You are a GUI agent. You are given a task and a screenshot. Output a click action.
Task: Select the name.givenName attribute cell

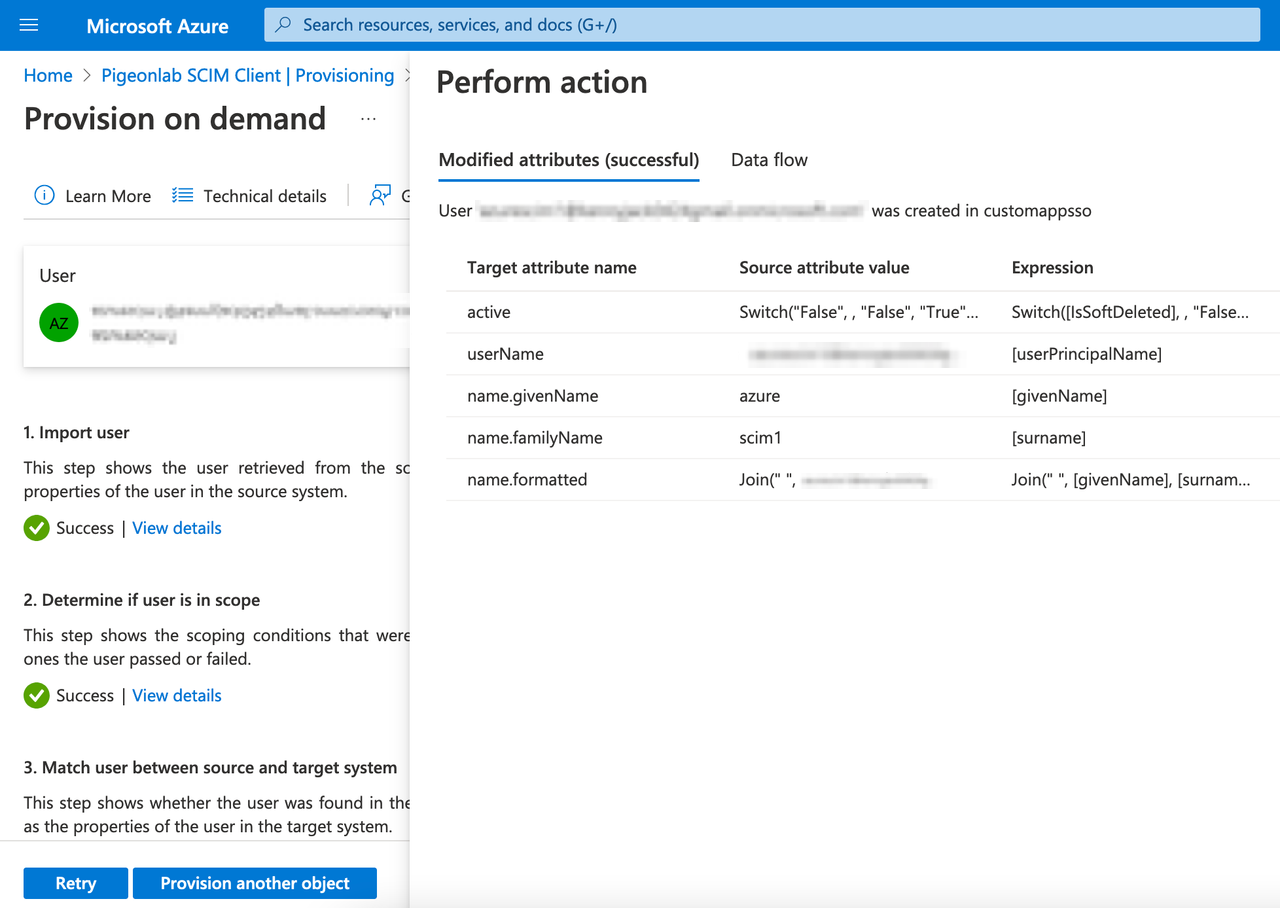click(x=533, y=396)
